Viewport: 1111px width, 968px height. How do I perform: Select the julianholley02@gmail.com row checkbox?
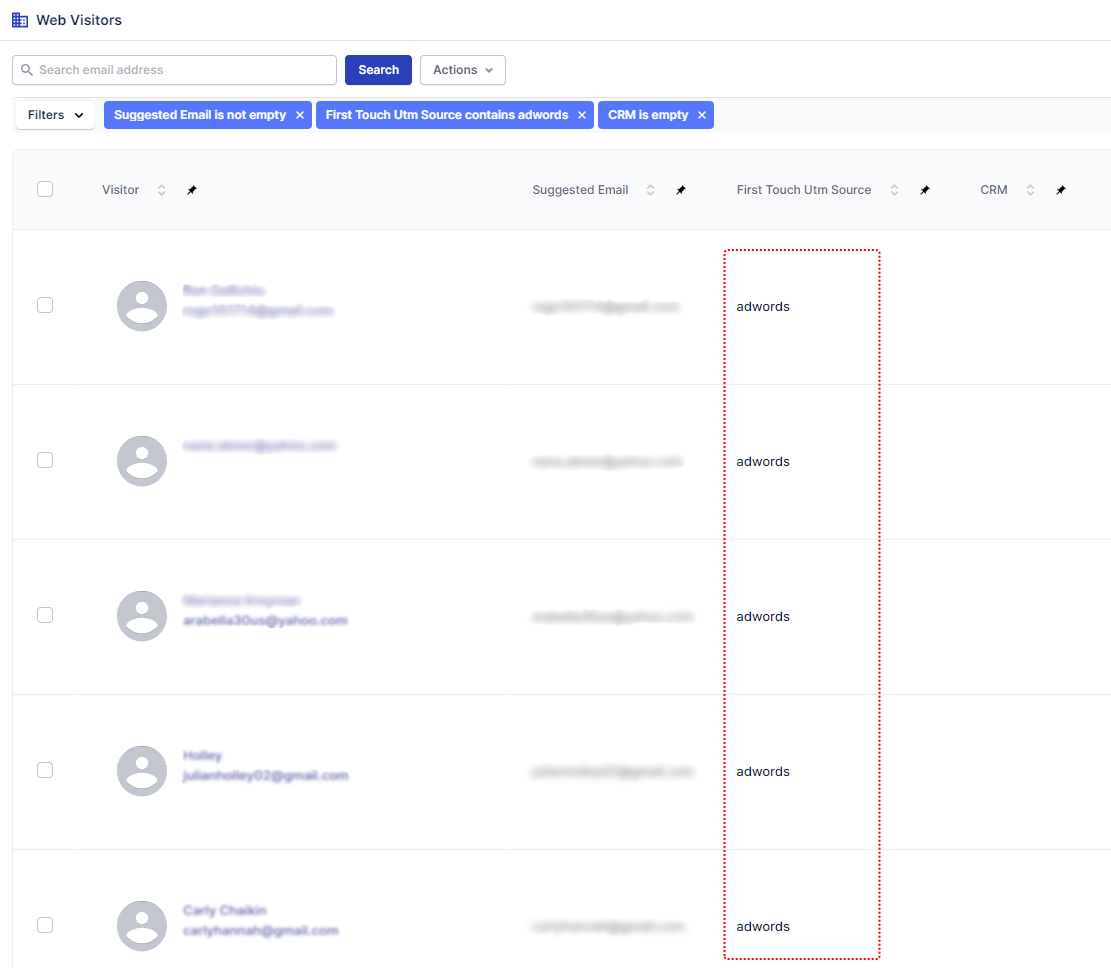45,770
